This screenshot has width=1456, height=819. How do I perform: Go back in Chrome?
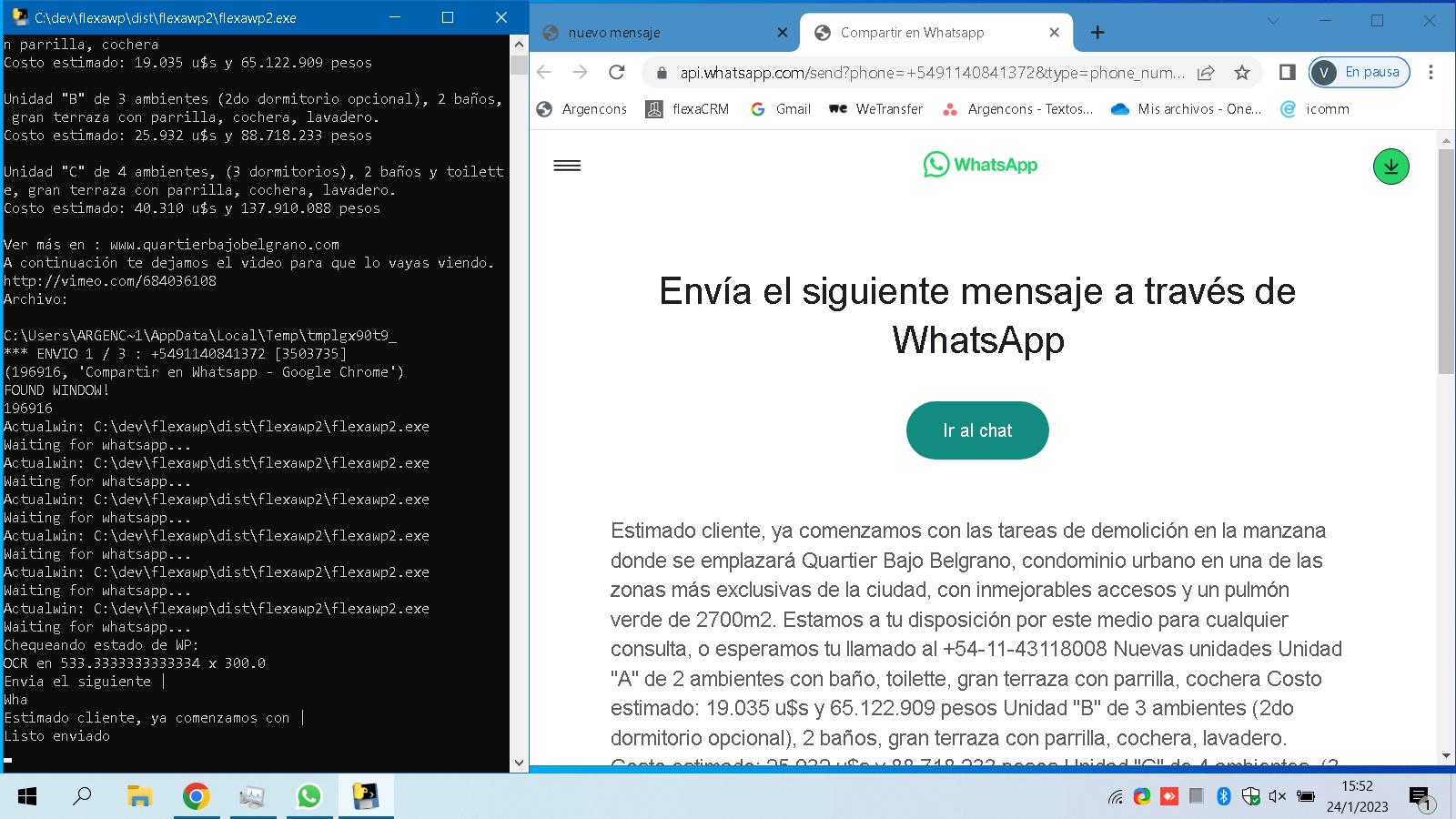click(x=544, y=72)
